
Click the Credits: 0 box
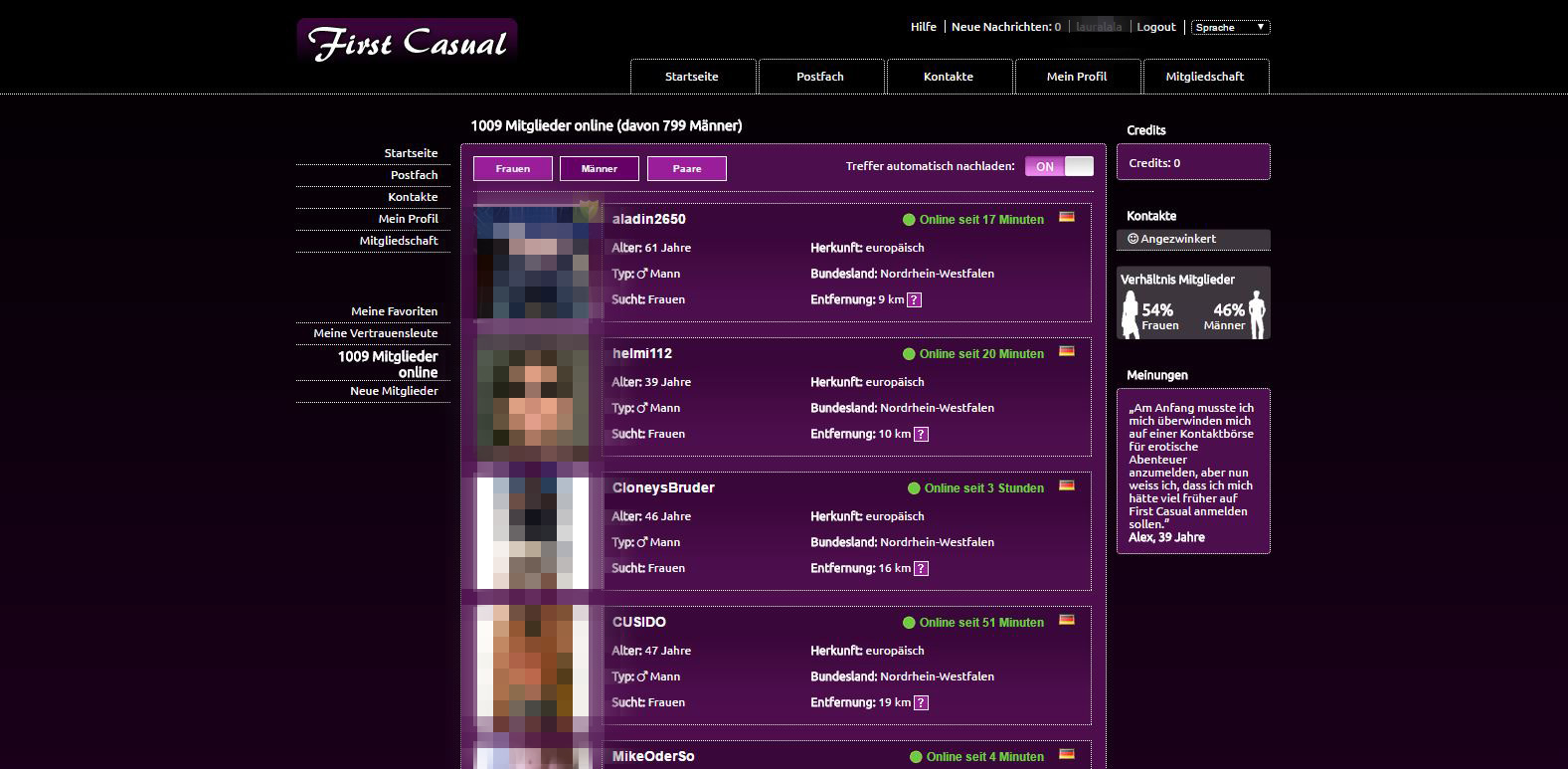pyautogui.click(x=1193, y=162)
